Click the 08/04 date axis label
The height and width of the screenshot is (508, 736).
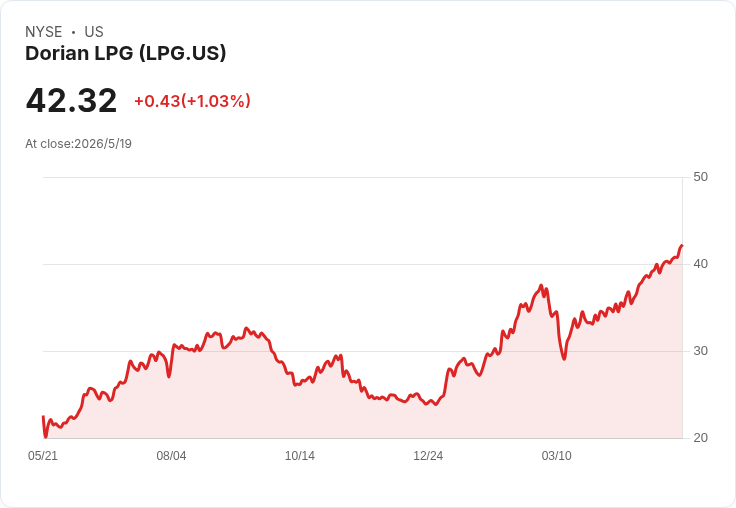click(x=171, y=456)
